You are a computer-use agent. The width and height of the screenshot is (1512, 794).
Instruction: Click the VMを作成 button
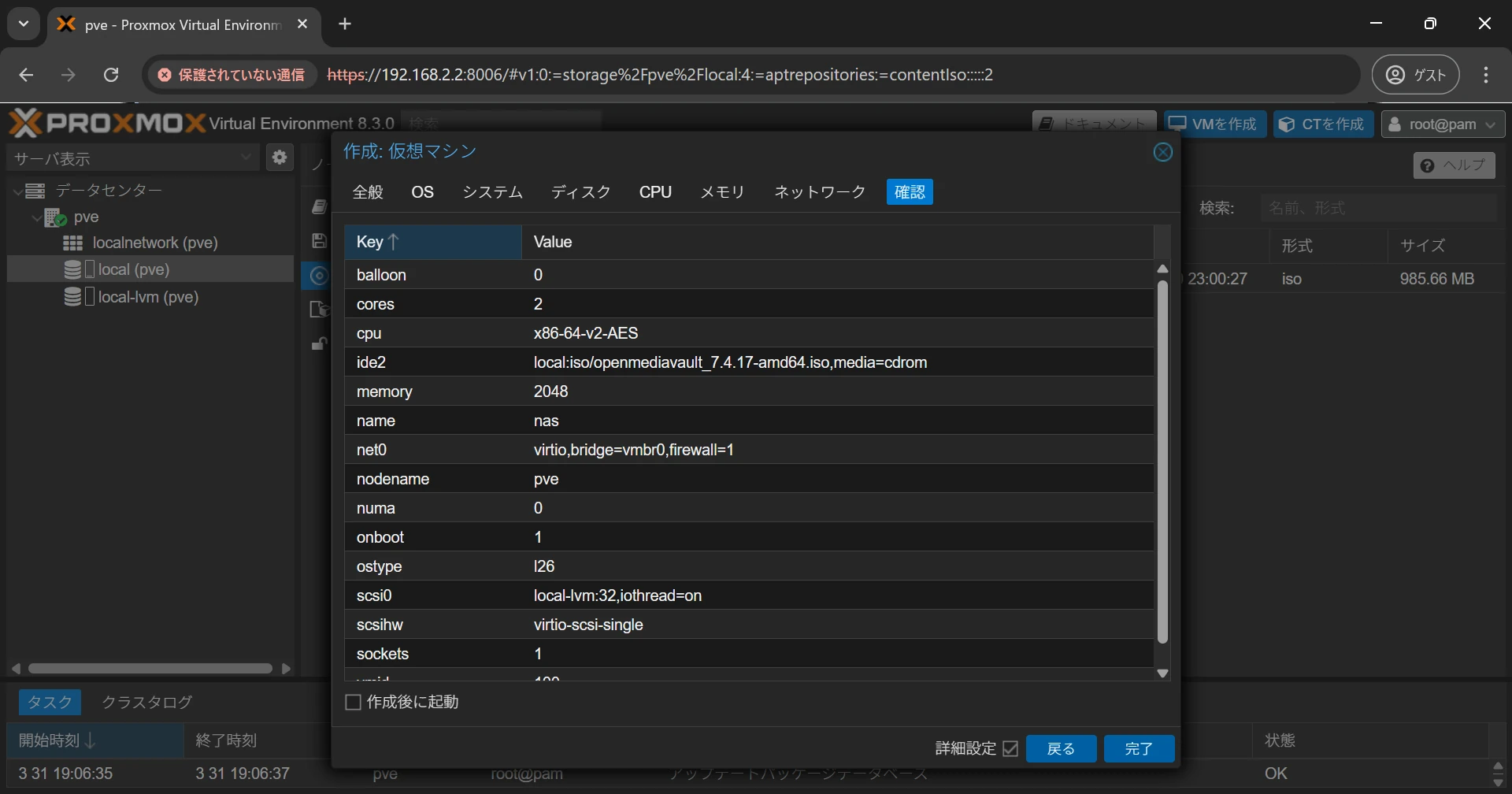(1215, 124)
